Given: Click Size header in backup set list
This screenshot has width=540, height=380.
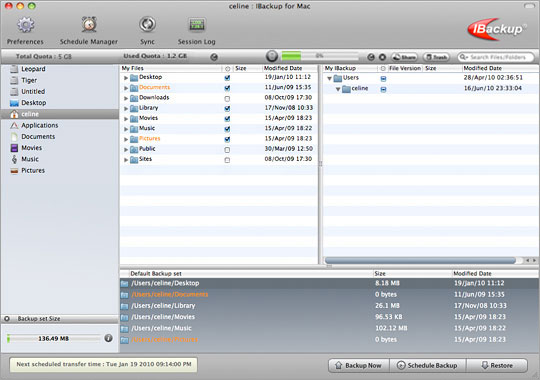Looking at the screenshot, I should (x=412, y=274).
